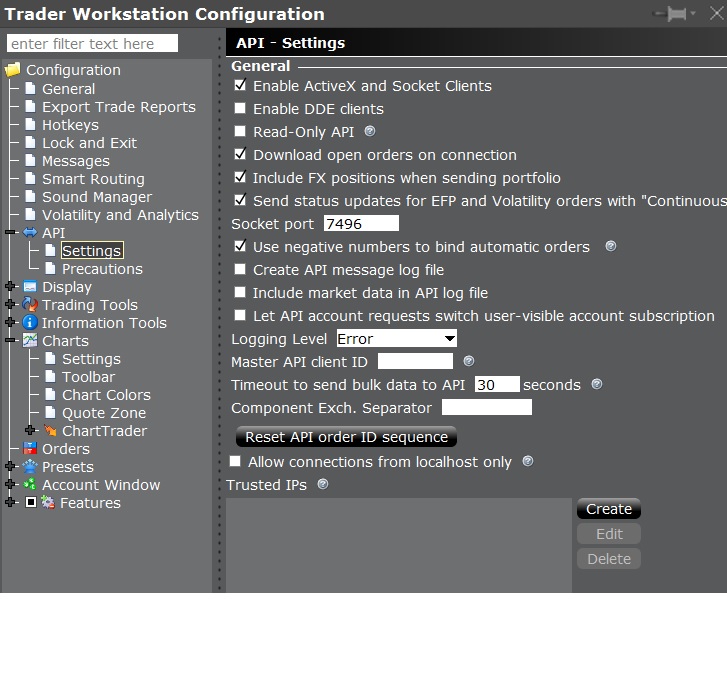This screenshot has height=680, width=727.
Task: Click the Trading Tools icon
Action: (30, 304)
